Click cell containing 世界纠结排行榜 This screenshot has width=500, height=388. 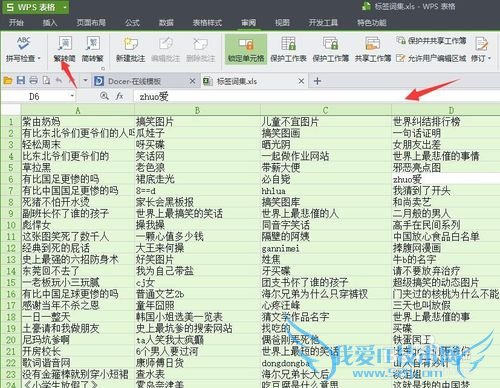(446, 122)
